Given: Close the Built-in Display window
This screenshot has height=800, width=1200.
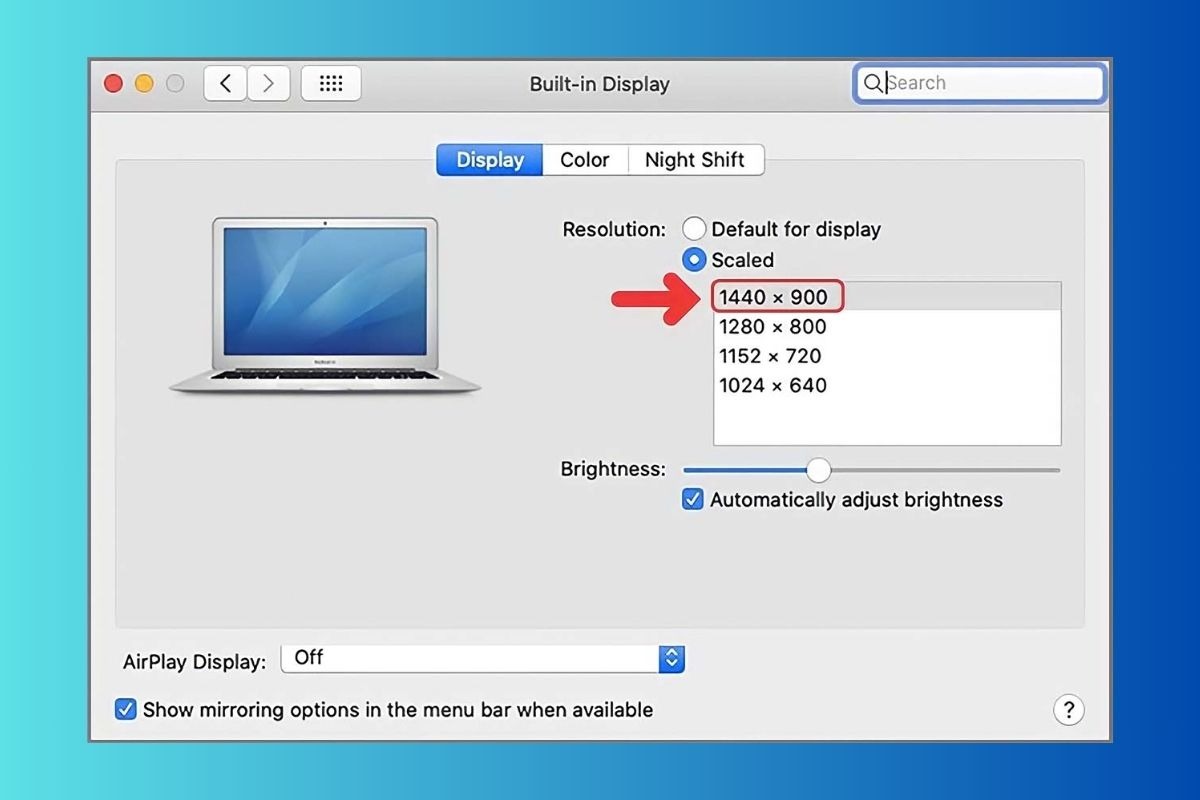Looking at the screenshot, I should tap(114, 84).
